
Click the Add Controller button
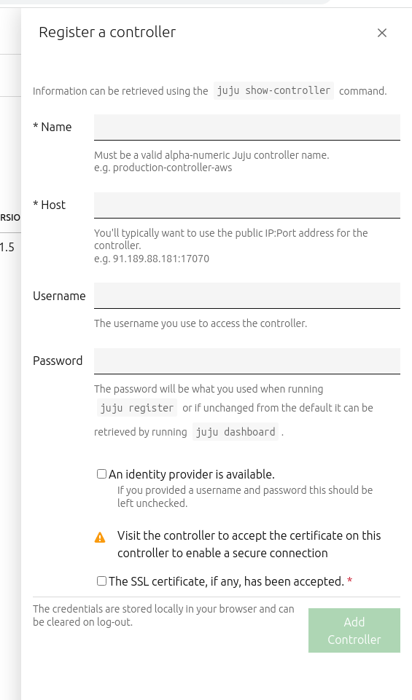point(354,630)
